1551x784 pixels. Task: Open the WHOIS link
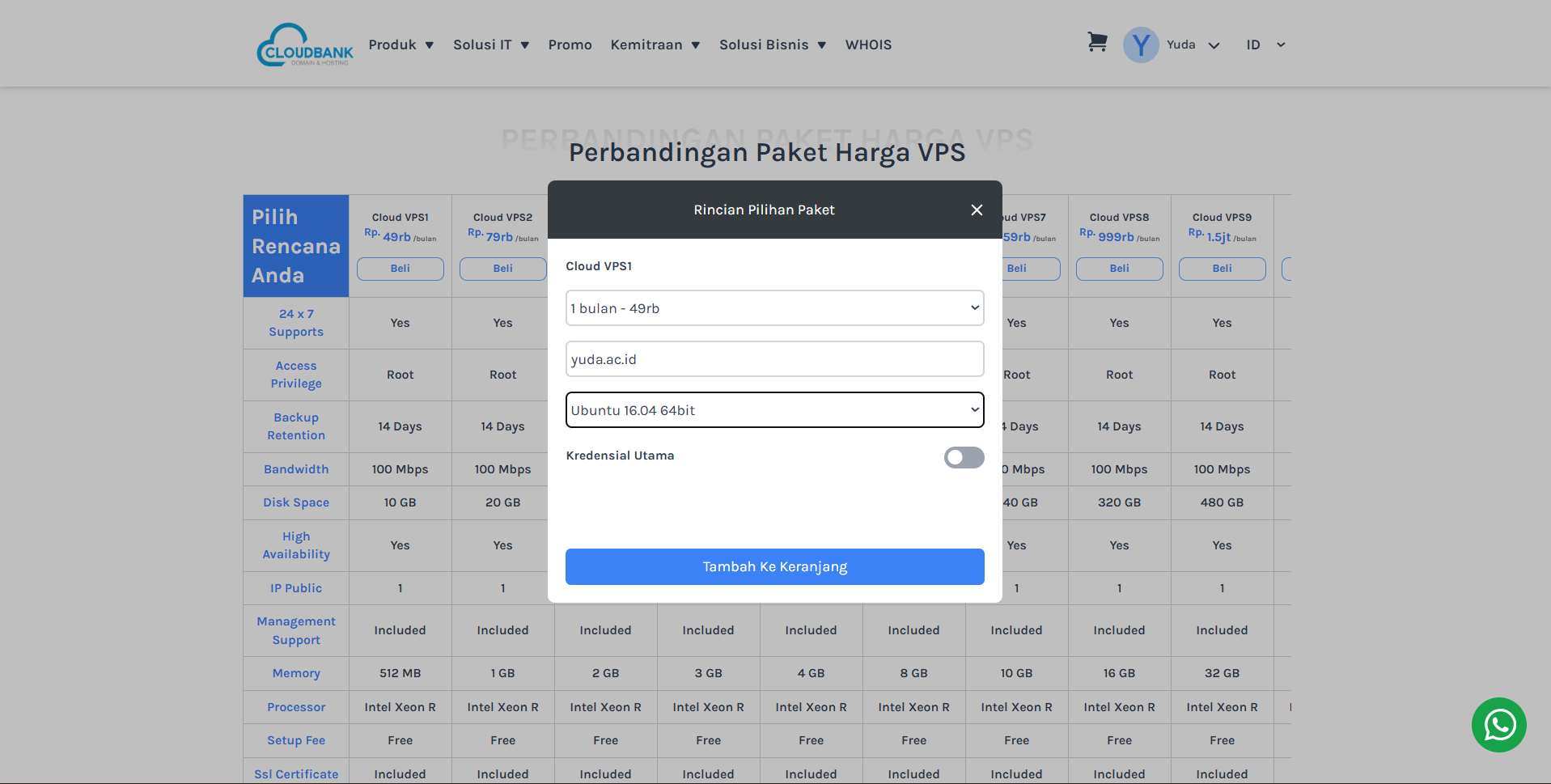click(868, 45)
